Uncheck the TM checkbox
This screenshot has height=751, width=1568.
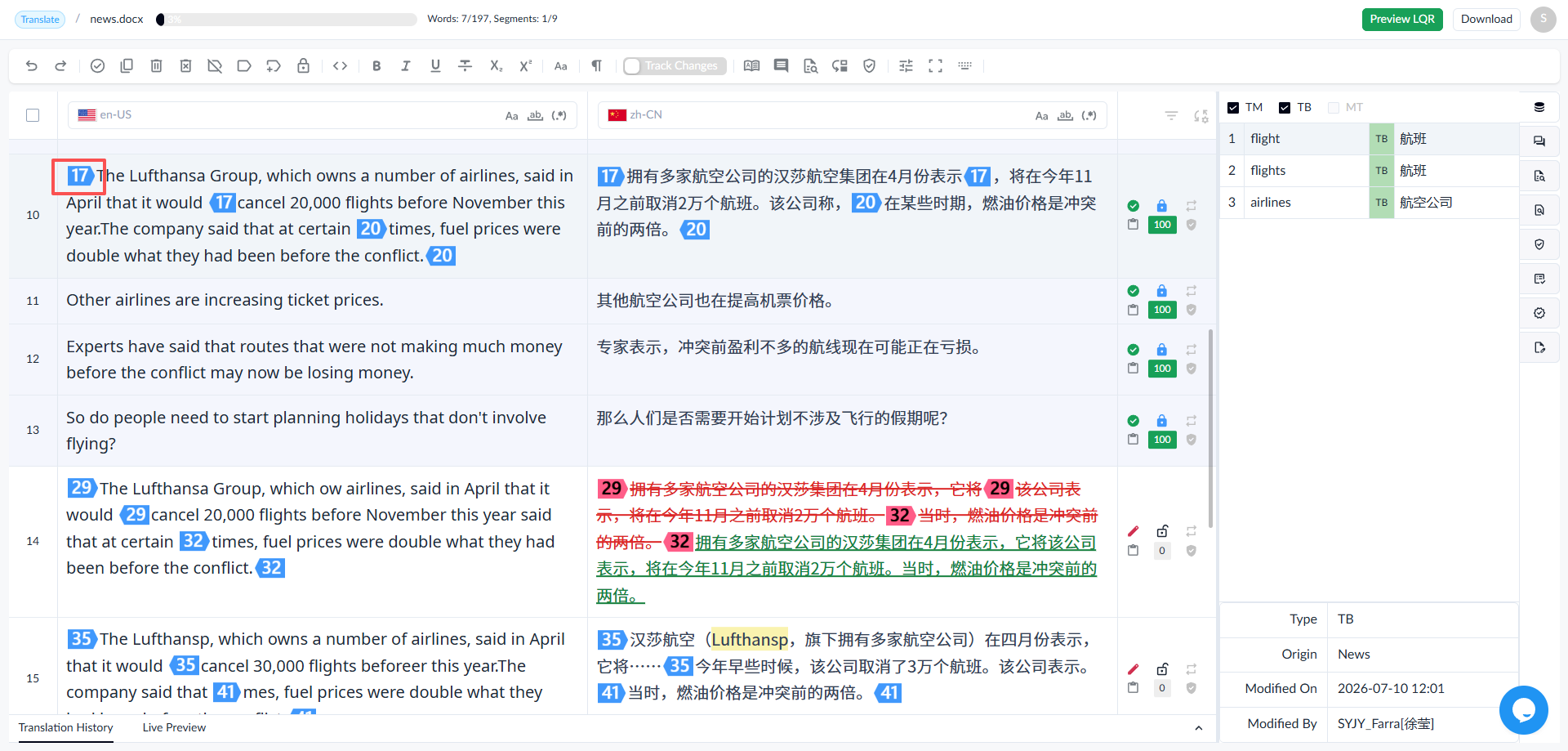tap(1233, 108)
